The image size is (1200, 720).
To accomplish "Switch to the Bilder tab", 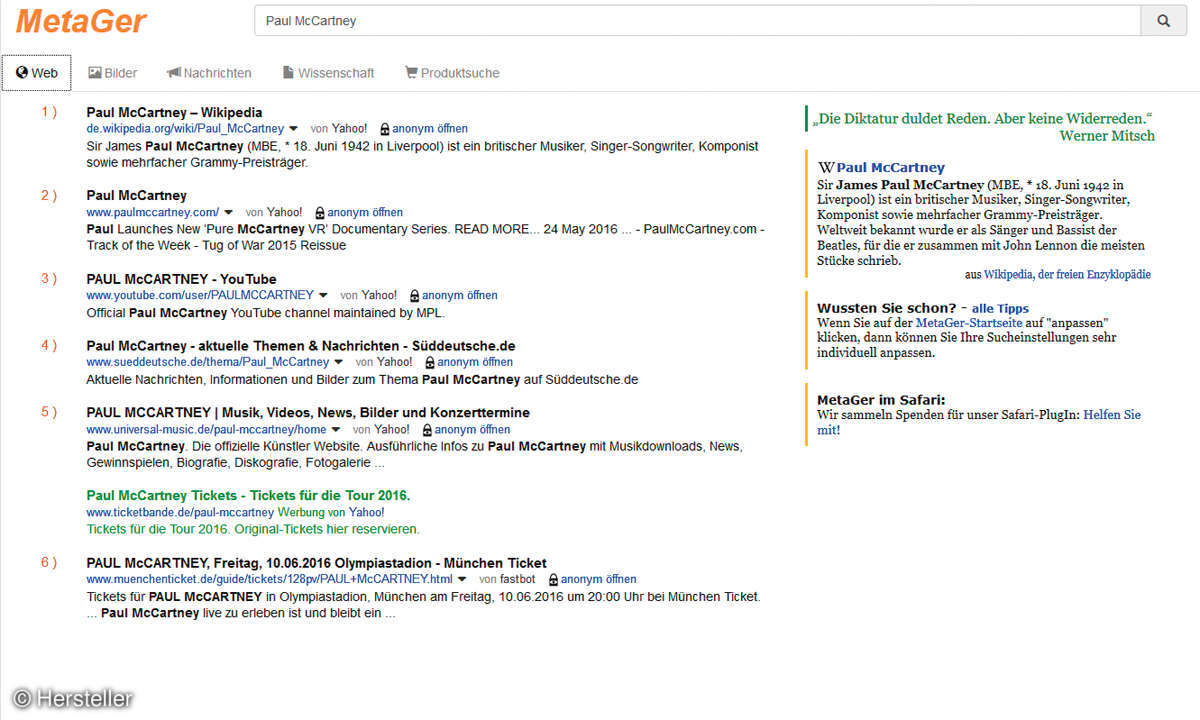I will click(113, 73).
